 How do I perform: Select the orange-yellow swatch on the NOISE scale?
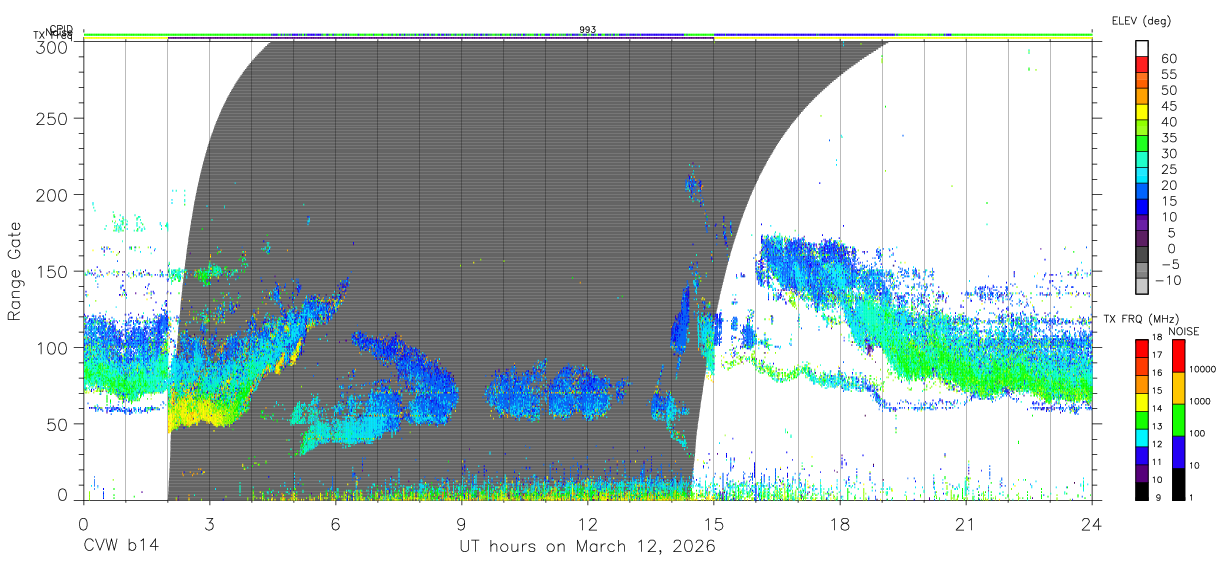(x=1178, y=387)
